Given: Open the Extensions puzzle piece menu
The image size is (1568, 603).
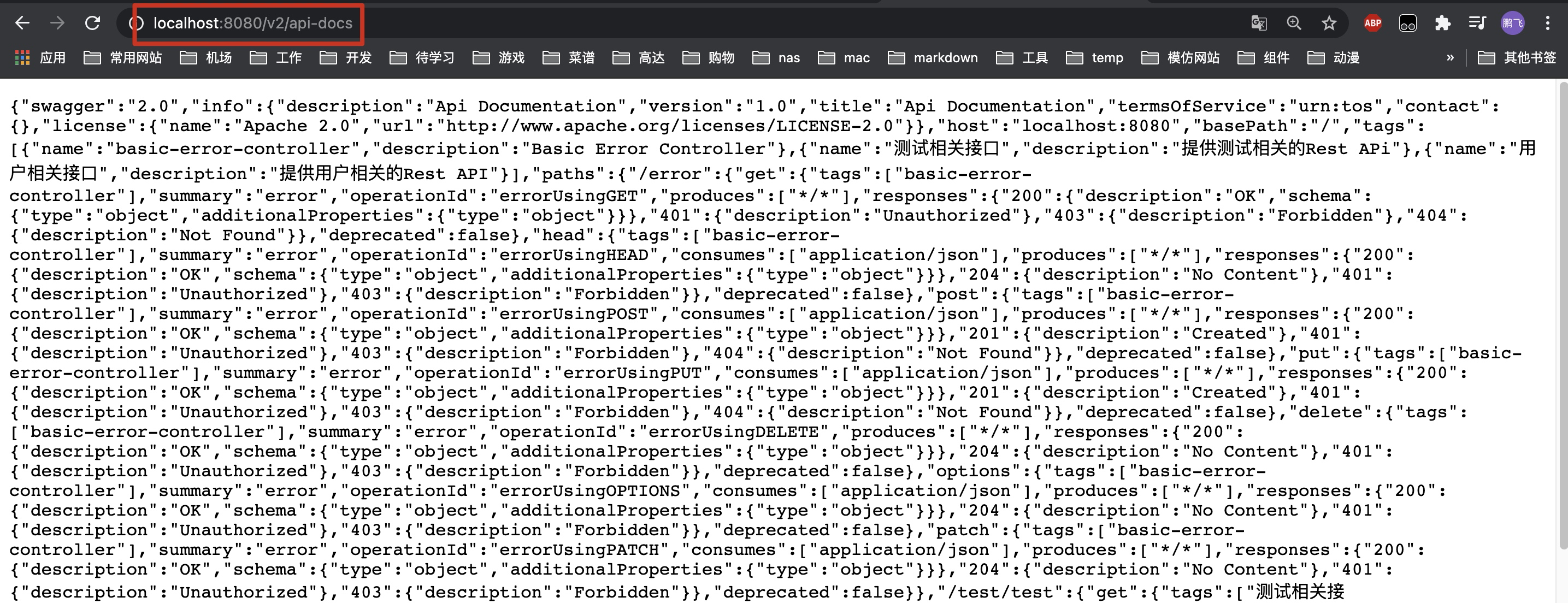Looking at the screenshot, I should (1442, 23).
